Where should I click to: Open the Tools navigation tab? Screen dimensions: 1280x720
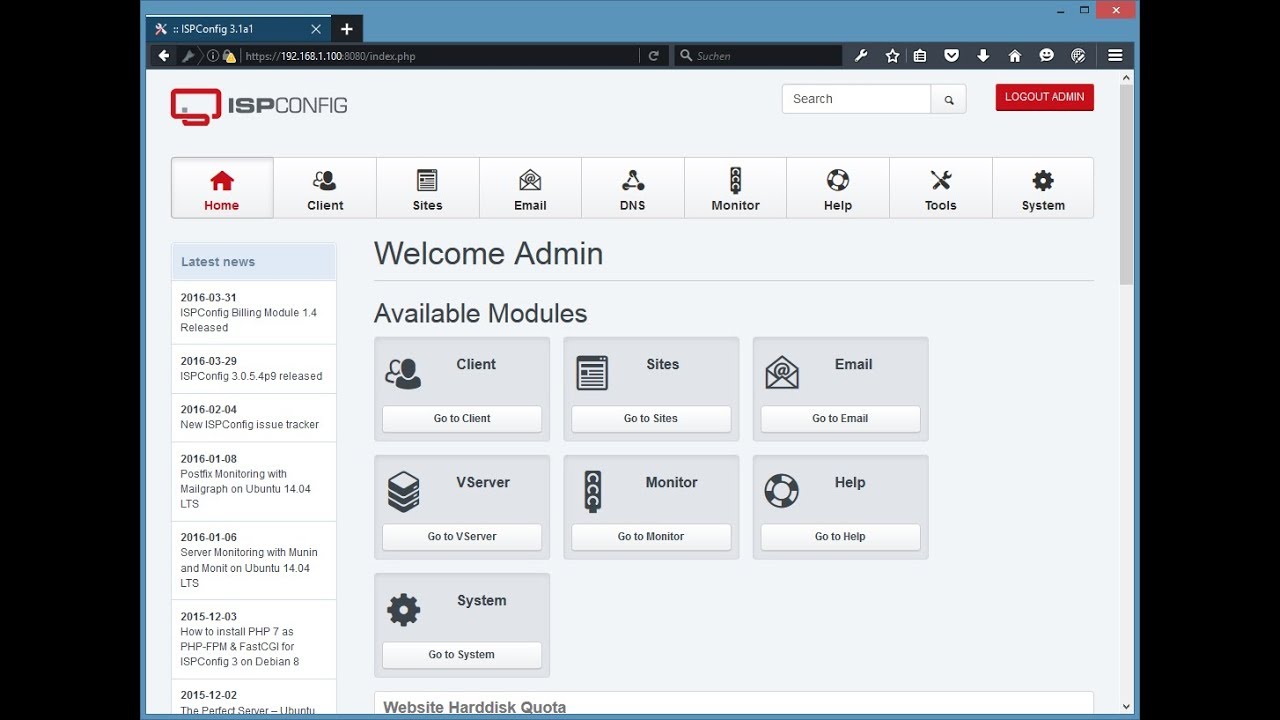941,188
